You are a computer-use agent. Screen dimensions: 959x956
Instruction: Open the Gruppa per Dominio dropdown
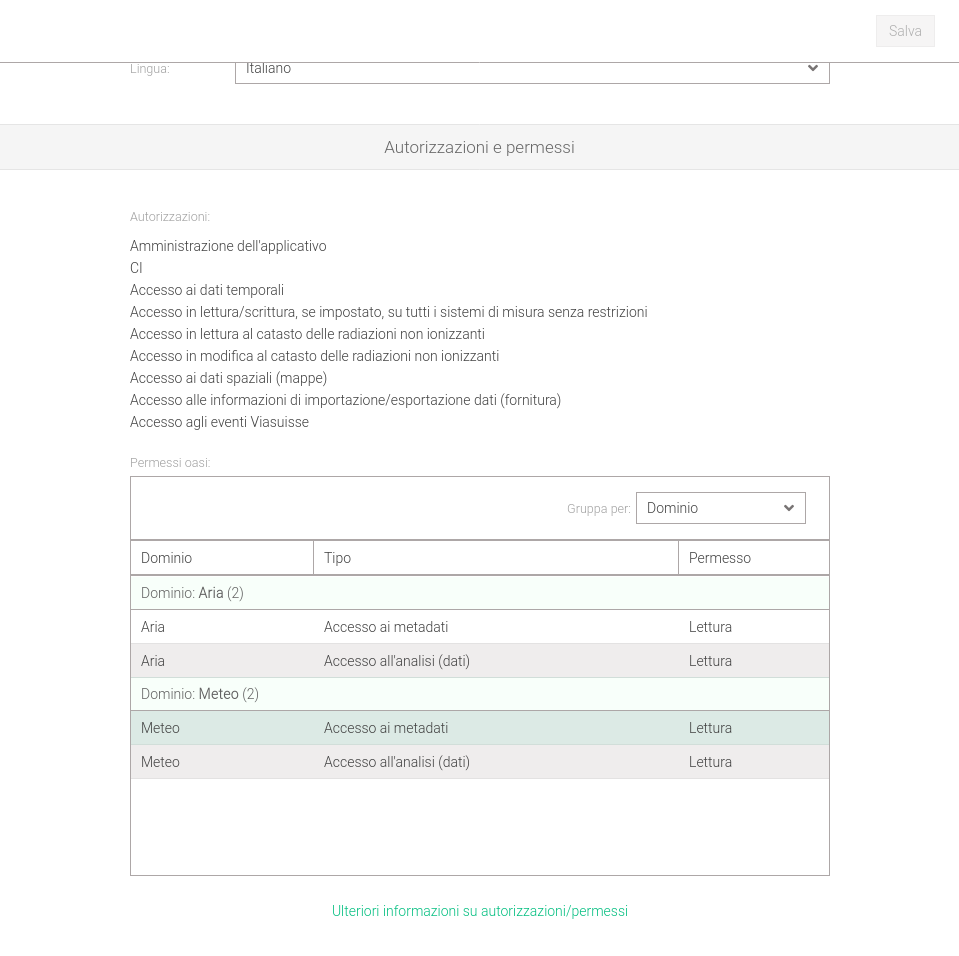point(708,508)
